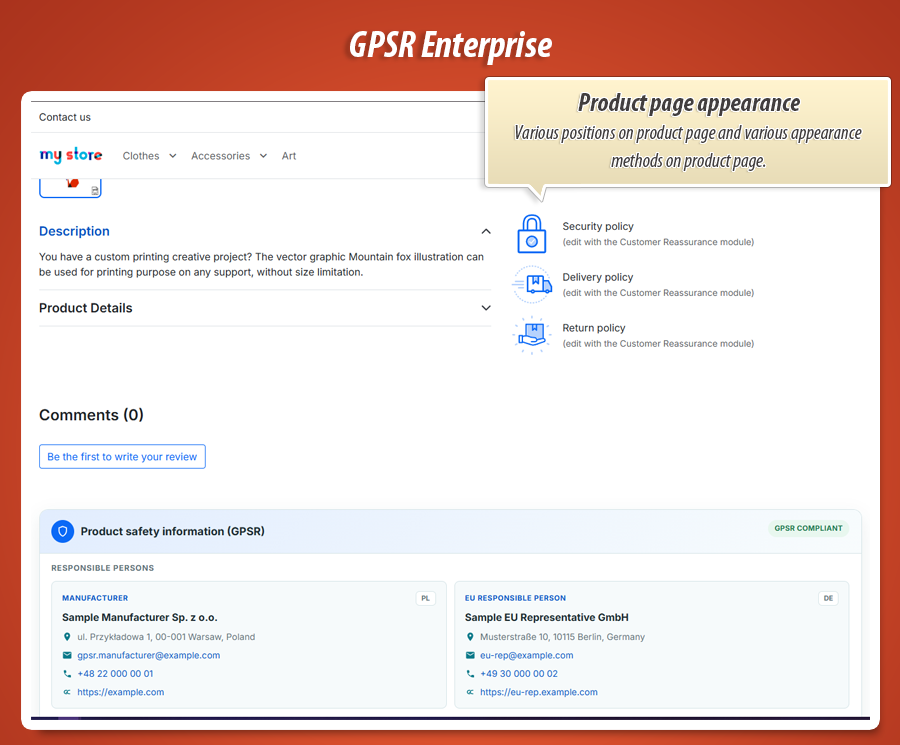Click the Delivery policy truck icon

coord(532,284)
